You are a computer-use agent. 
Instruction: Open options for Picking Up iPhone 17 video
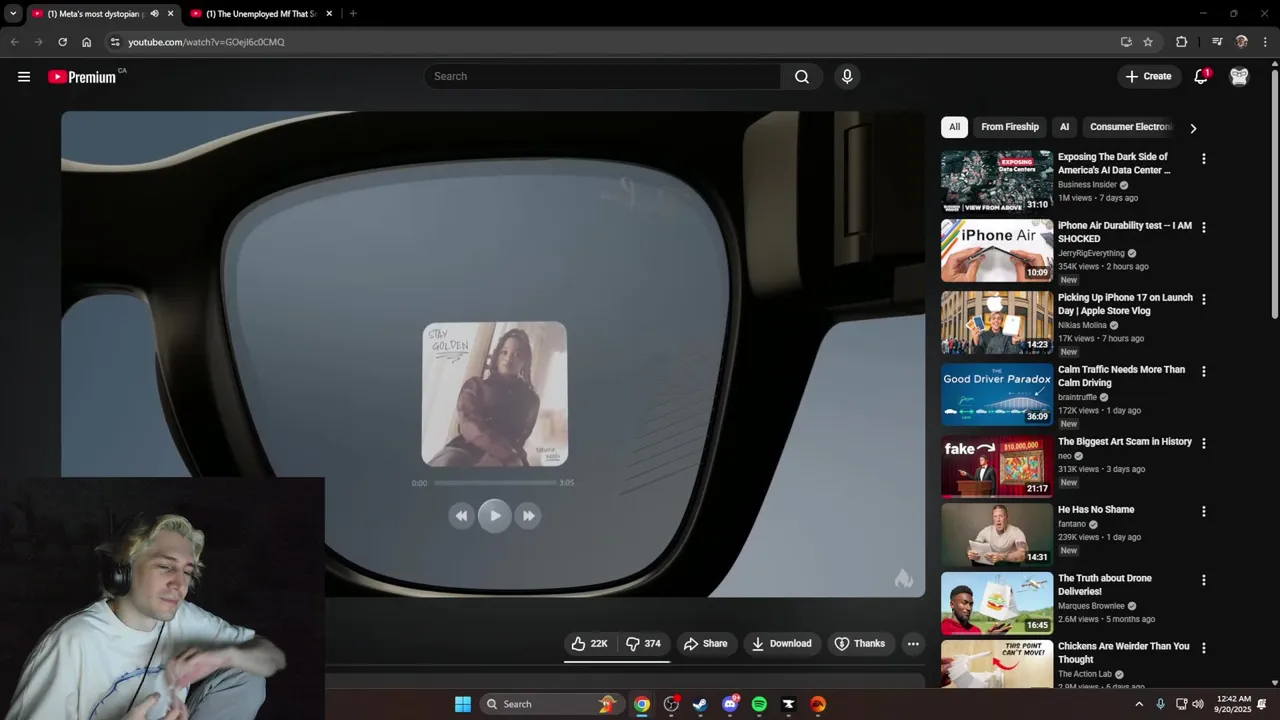tap(1203, 300)
